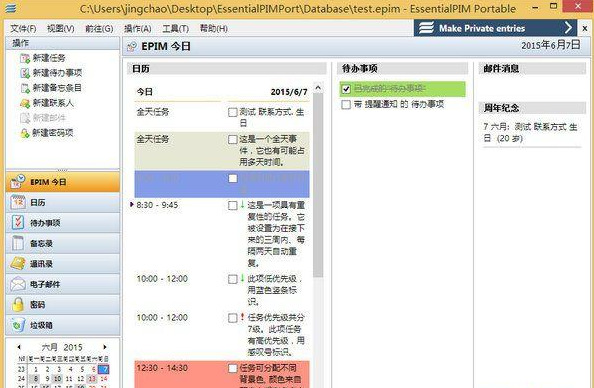The height and width of the screenshot is (388, 594).
Task: Expand the 8:30 - 9:45 row triangle
Action: pos(131,205)
